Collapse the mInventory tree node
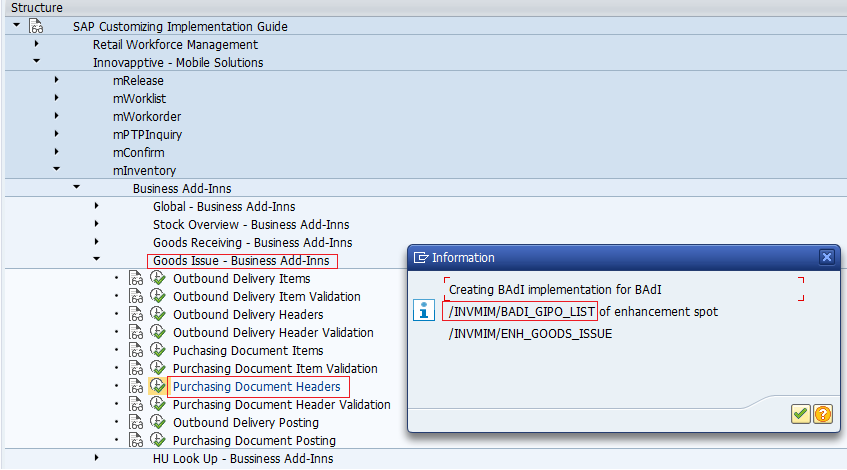Viewport: 847px width, 470px height. 57,170
